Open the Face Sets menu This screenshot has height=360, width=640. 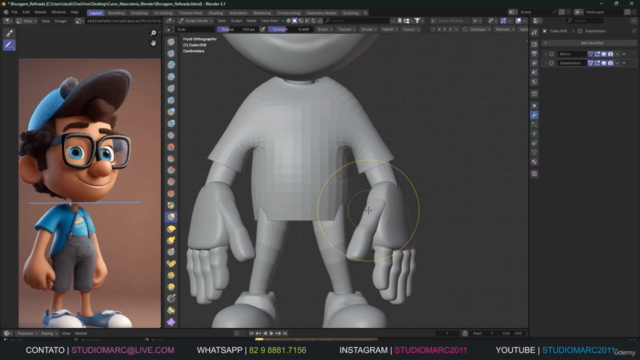[270, 21]
